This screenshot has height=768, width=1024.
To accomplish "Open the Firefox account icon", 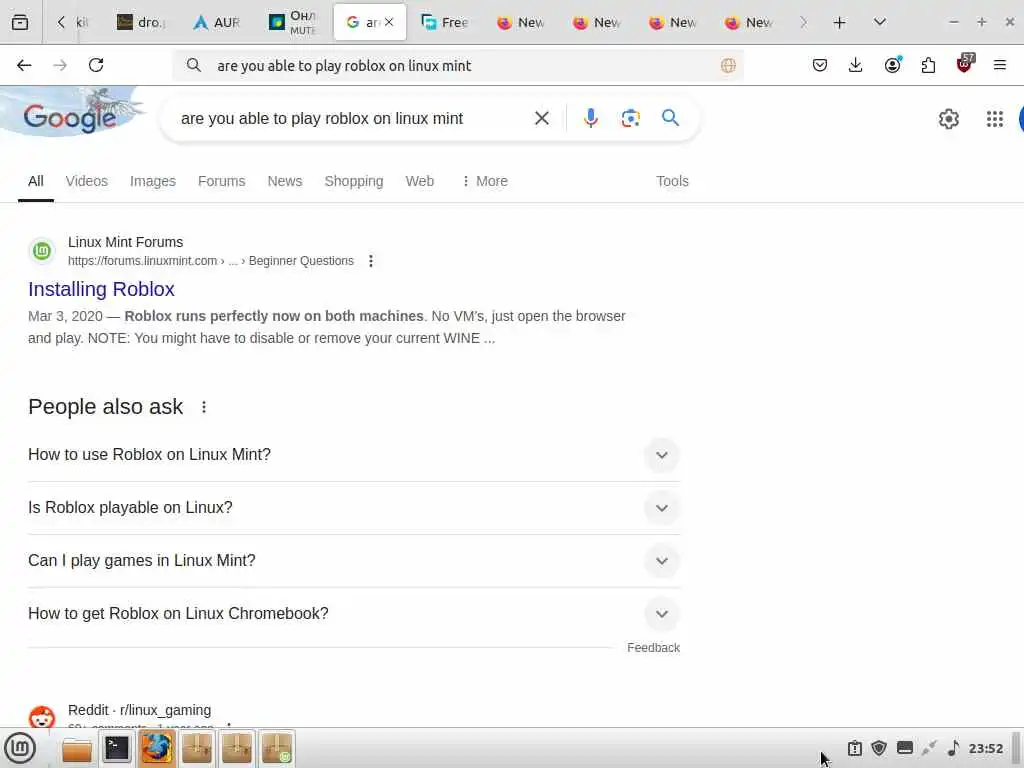I will pos(892,65).
